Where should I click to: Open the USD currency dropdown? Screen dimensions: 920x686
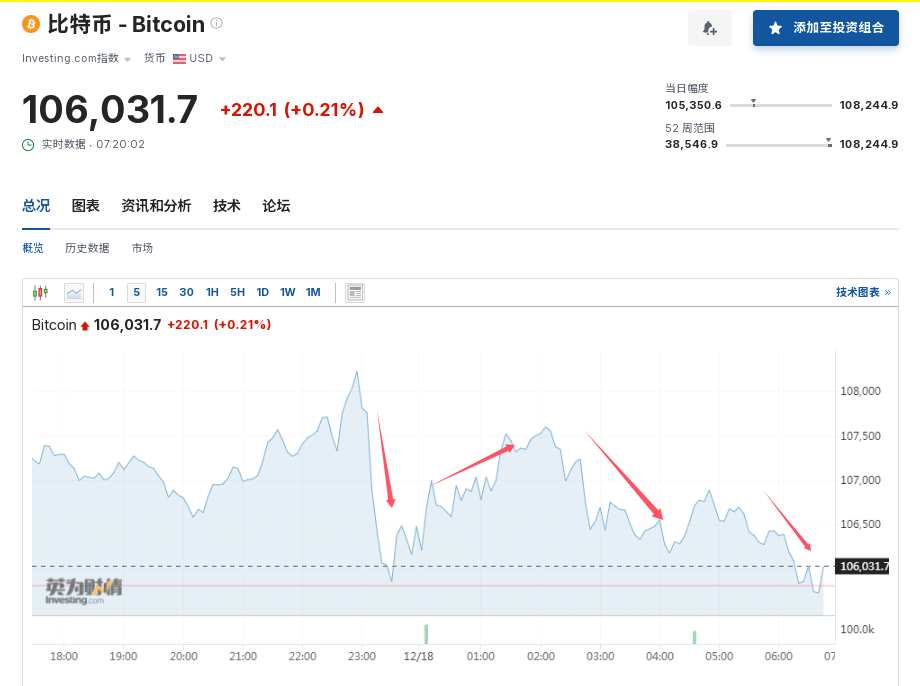200,58
